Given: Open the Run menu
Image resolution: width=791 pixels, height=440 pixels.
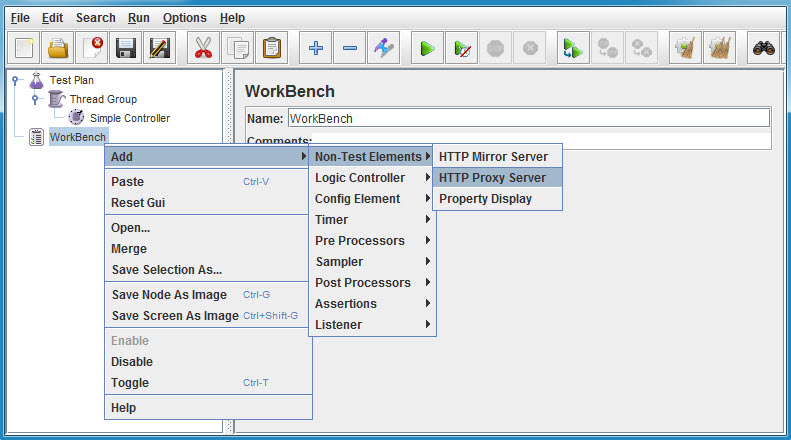Looking at the screenshot, I should coord(139,18).
